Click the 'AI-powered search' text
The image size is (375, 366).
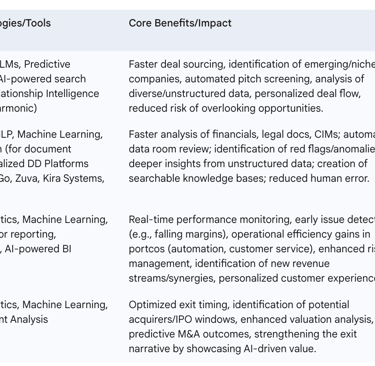click(x=43, y=79)
